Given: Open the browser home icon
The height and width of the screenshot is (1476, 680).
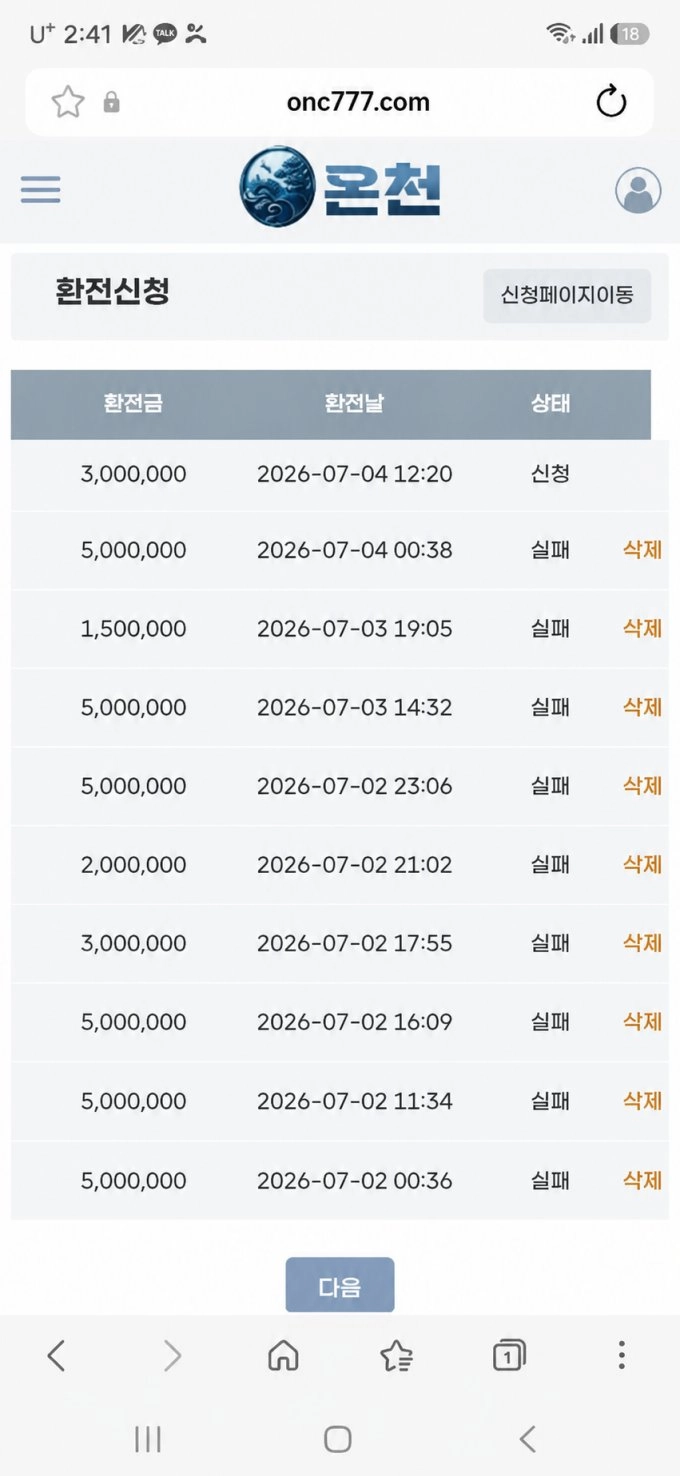Looking at the screenshot, I should click(x=283, y=1355).
